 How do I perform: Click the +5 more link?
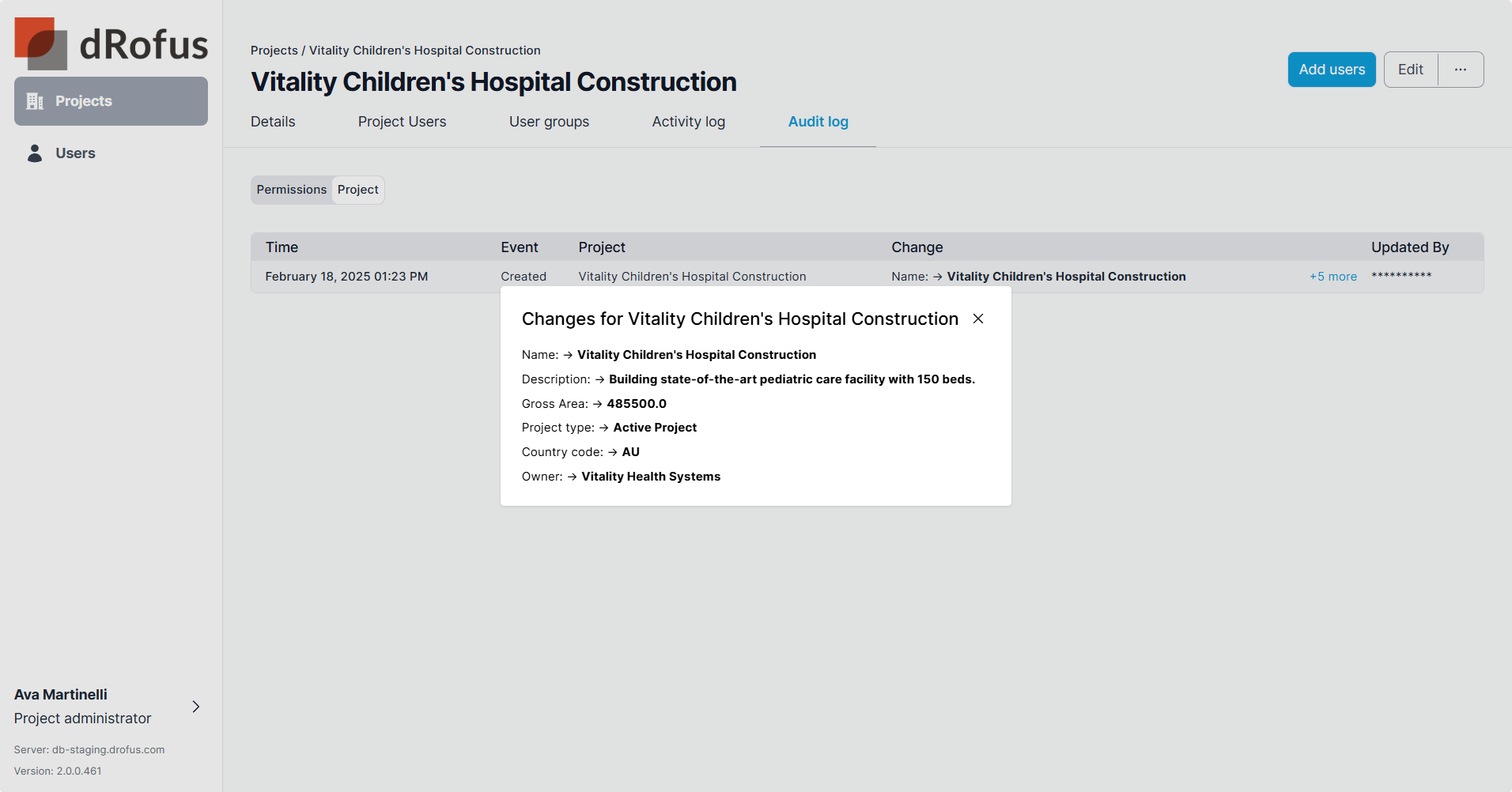click(x=1332, y=277)
